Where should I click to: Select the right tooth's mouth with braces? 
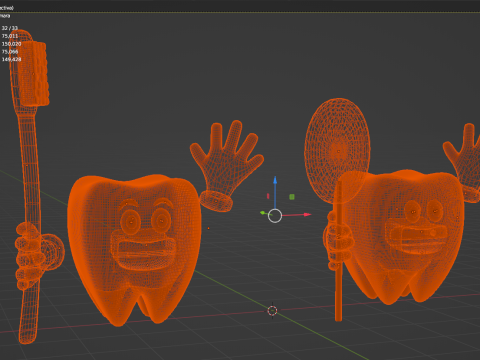(416, 235)
